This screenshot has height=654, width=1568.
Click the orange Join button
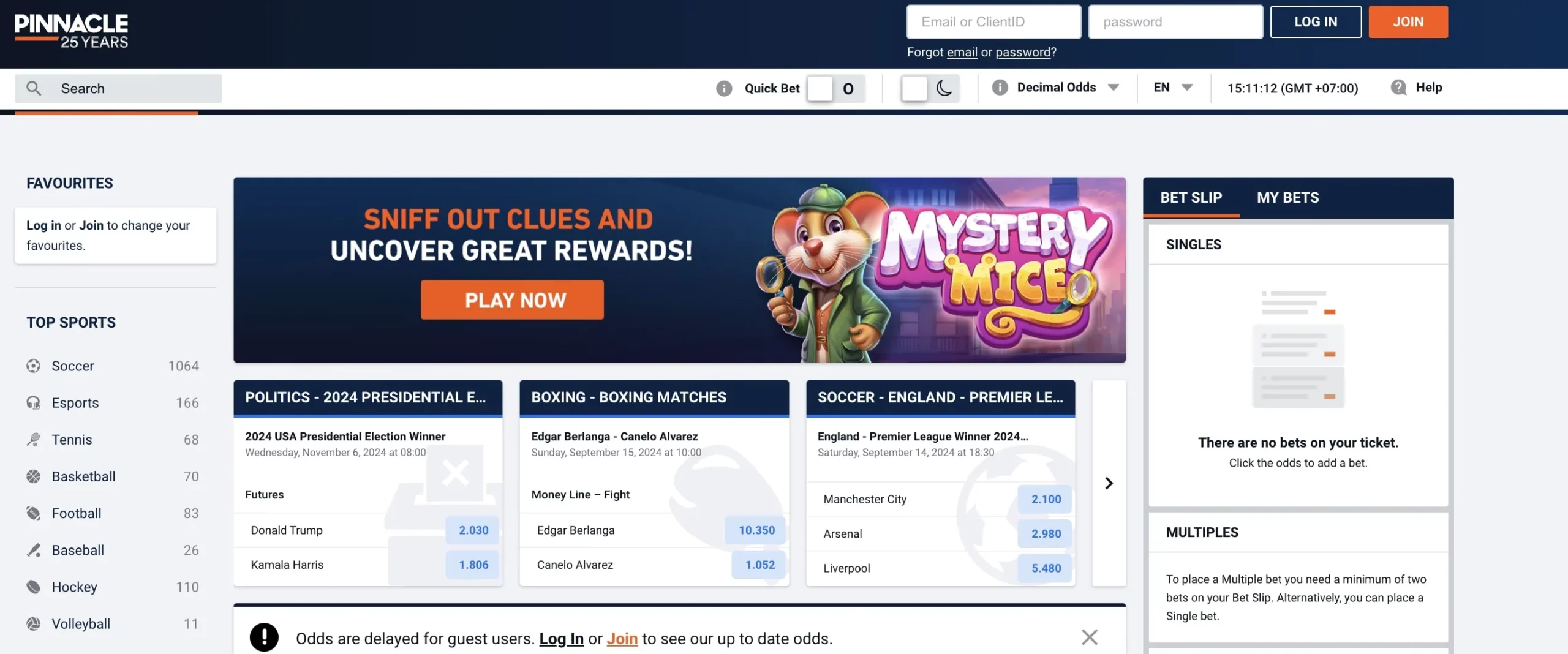point(1408,22)
